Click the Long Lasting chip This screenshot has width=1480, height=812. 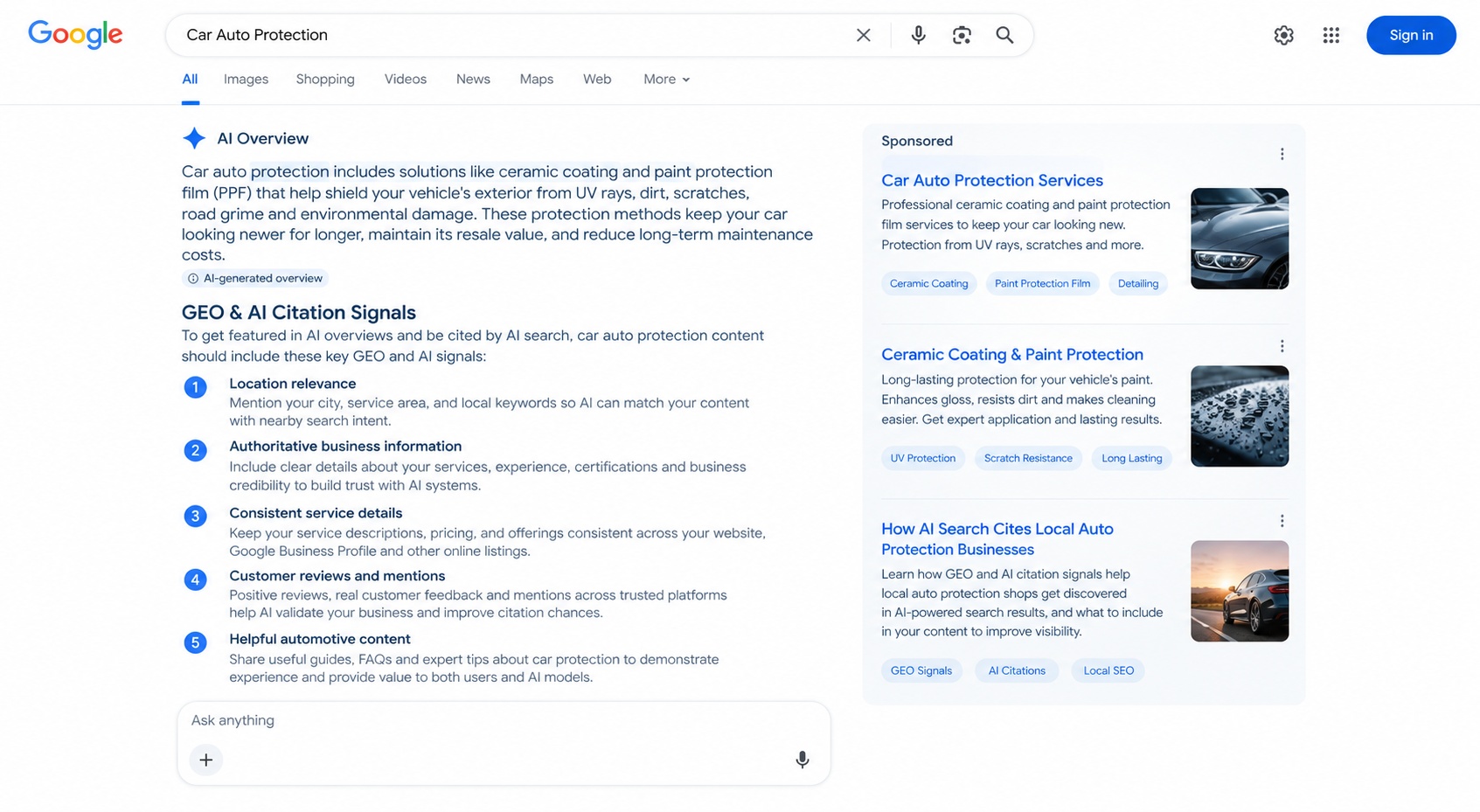tap(1131, 458)
